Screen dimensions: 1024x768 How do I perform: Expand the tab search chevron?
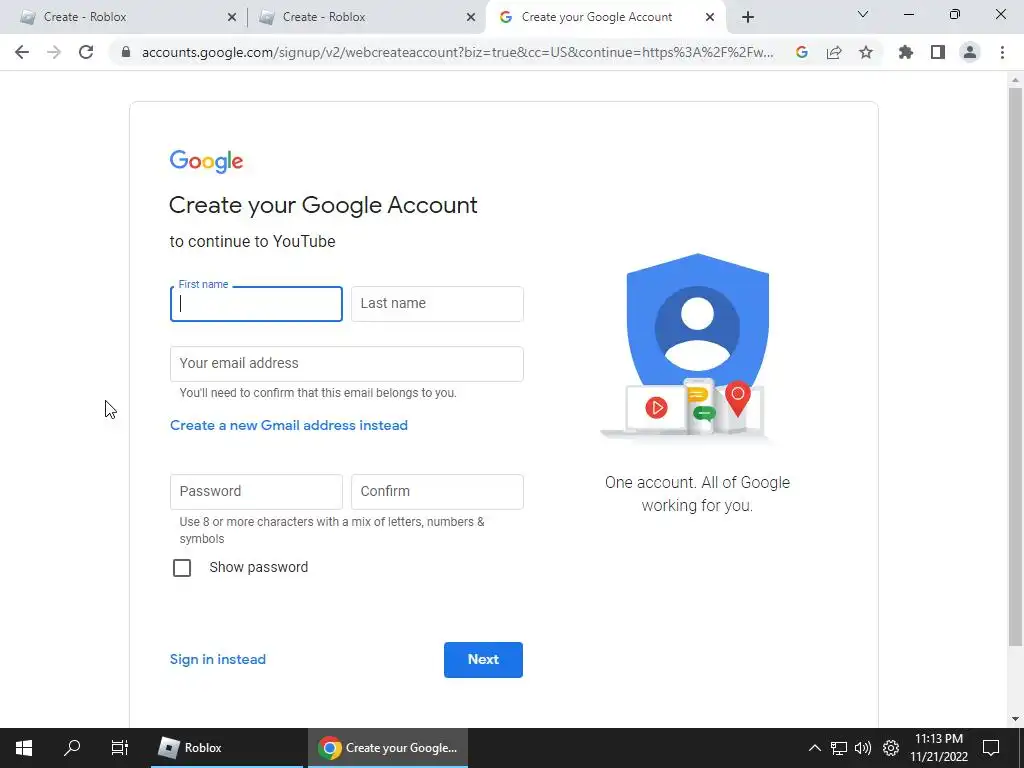[863, 14]
